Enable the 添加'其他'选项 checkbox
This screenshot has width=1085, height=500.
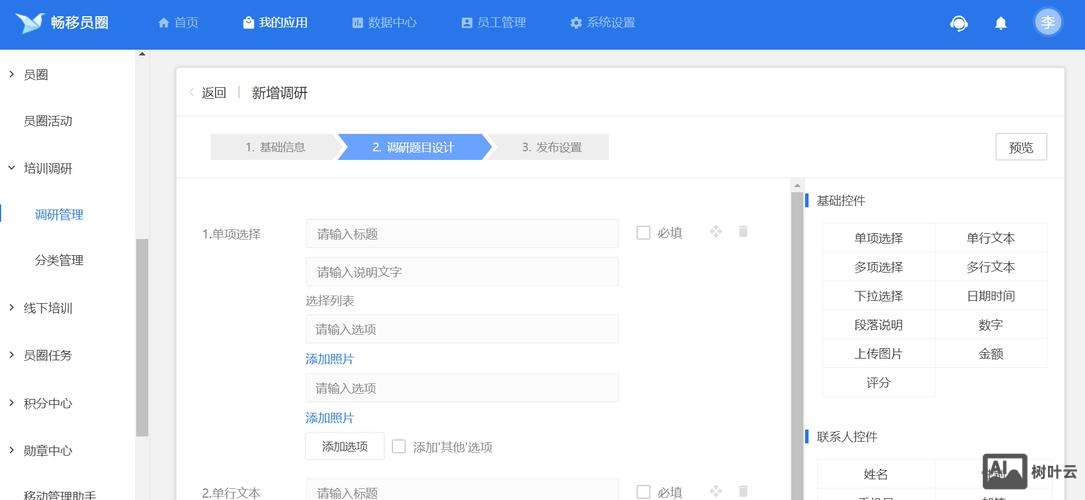(399, 446)
